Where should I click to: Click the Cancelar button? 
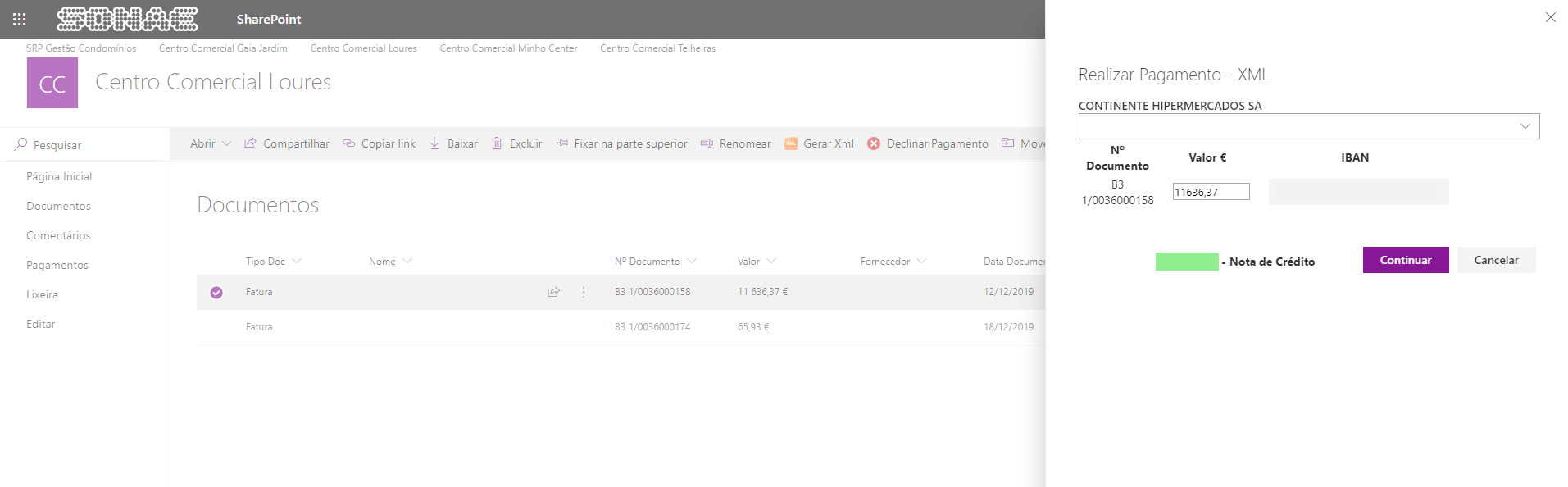1496,260
